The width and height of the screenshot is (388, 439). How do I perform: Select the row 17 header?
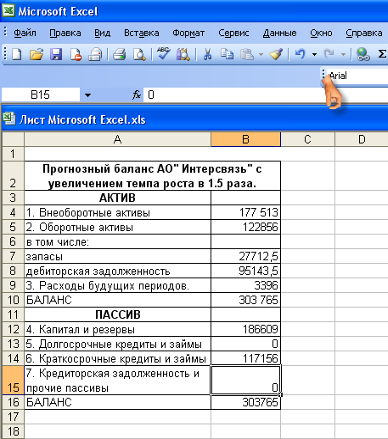point(13,417)
